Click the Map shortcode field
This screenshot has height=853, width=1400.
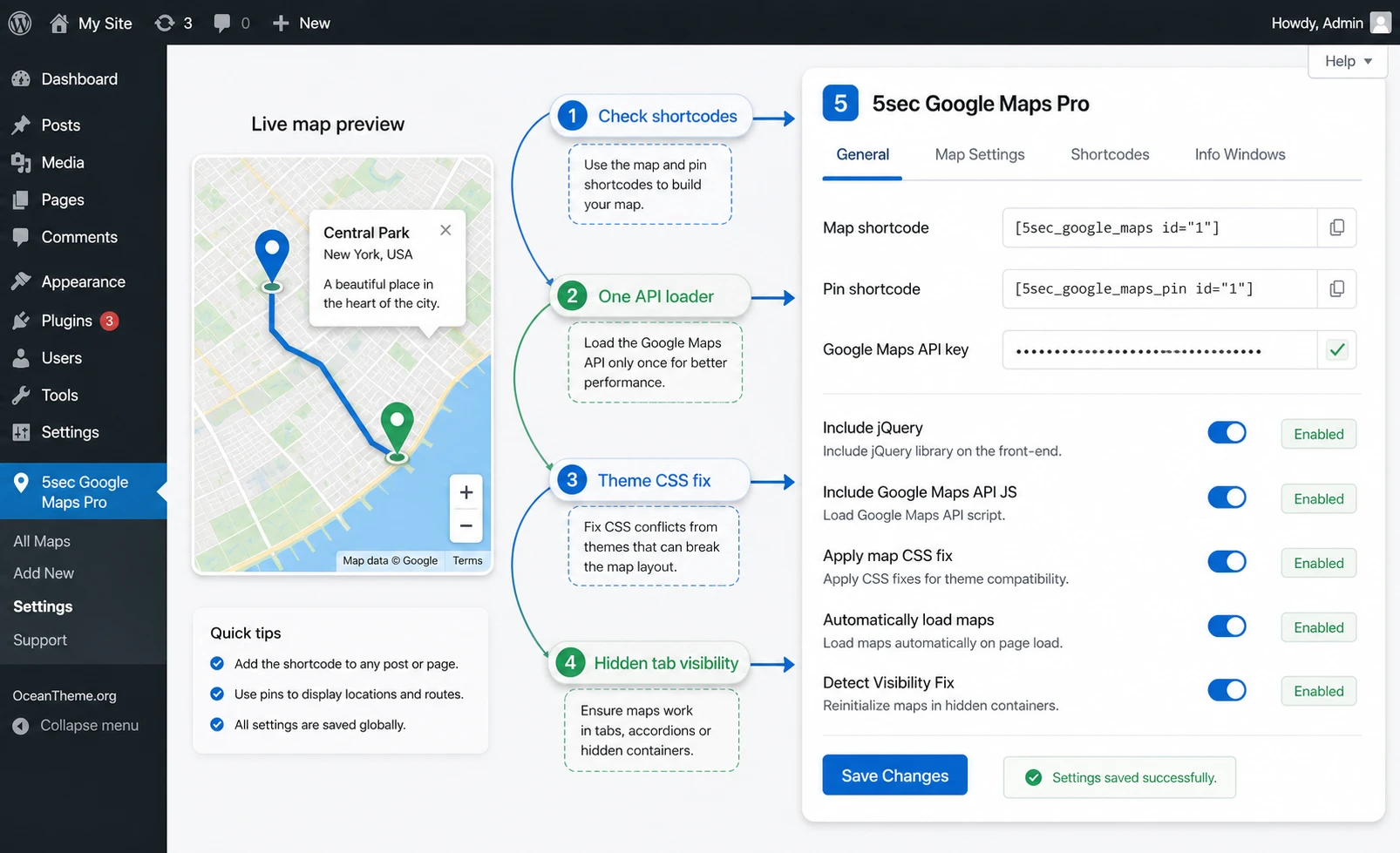(x=1159, y=227)
